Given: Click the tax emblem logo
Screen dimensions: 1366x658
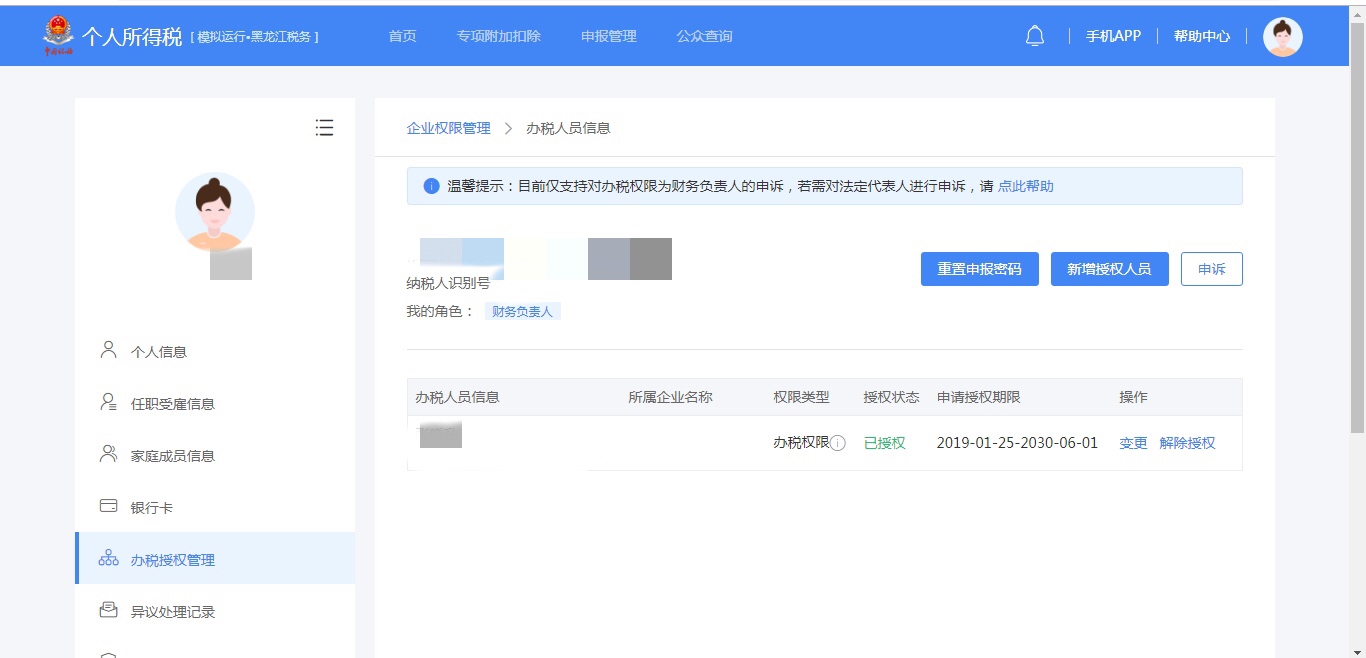Looking at the screenshot, I should pos(59,36).
